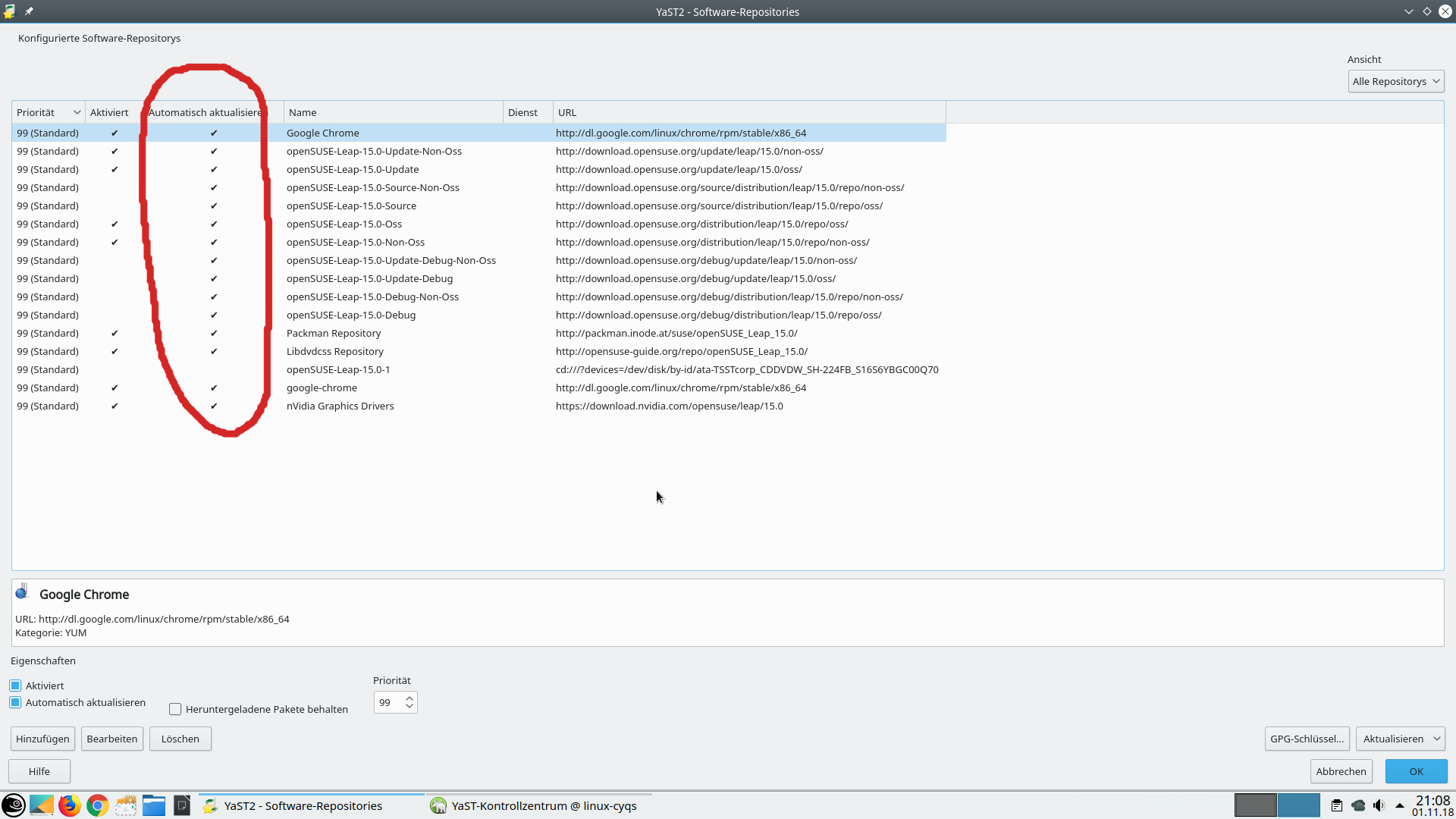Launch Firefox from the taskbar
Viewport: 1456px width, 819px height.
pyautogui.click(x=70, y=805)
